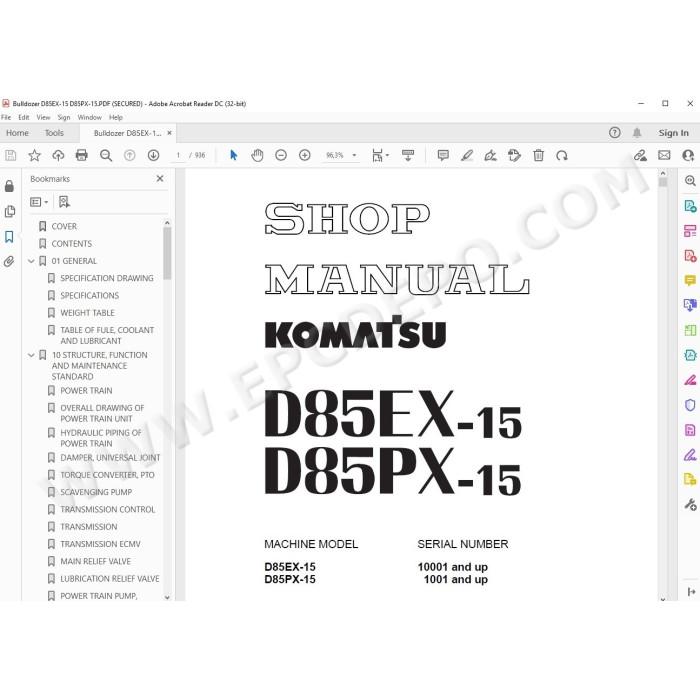Click the bookmarks panel scrollbar thumb
Image resolution: width=700 pixels, height=700 pixels.
(x=167, y=253)
